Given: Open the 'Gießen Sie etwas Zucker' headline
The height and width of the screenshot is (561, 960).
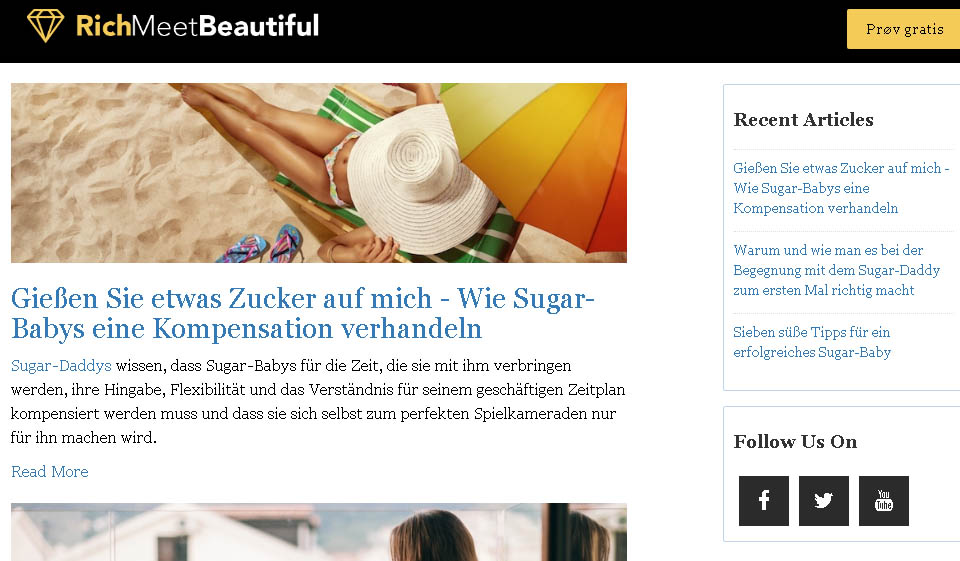Looking at the screenshot, I should point(303,313).
